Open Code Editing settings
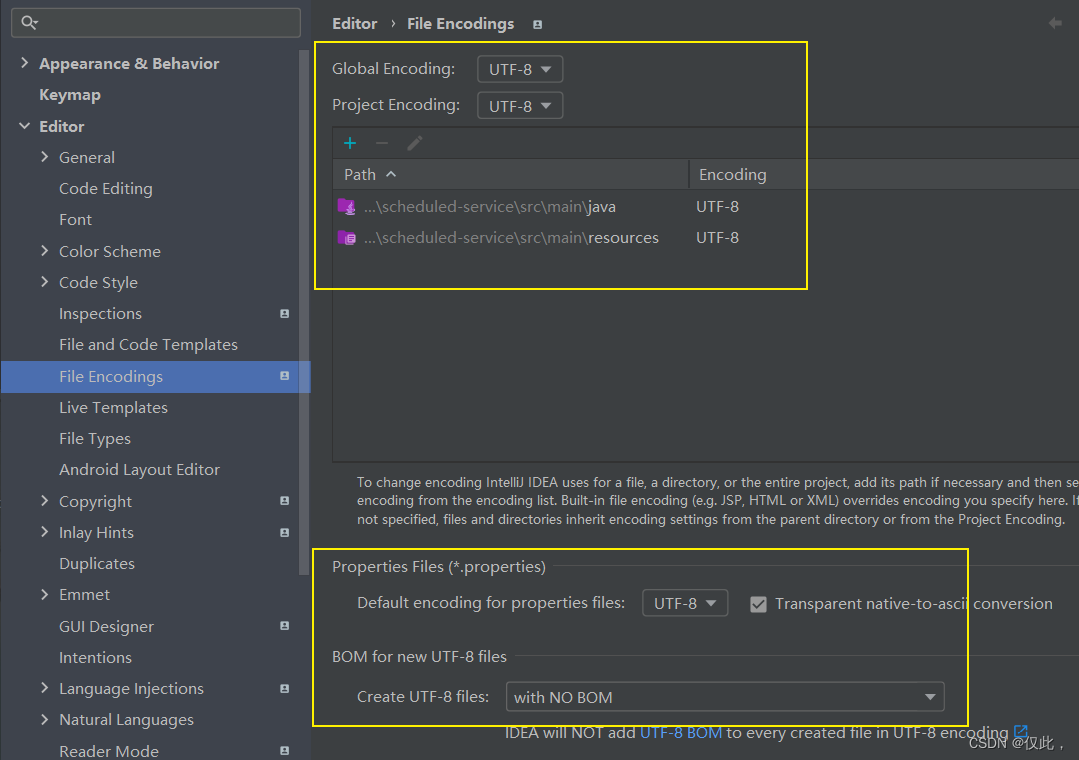 tap(106, 189)
